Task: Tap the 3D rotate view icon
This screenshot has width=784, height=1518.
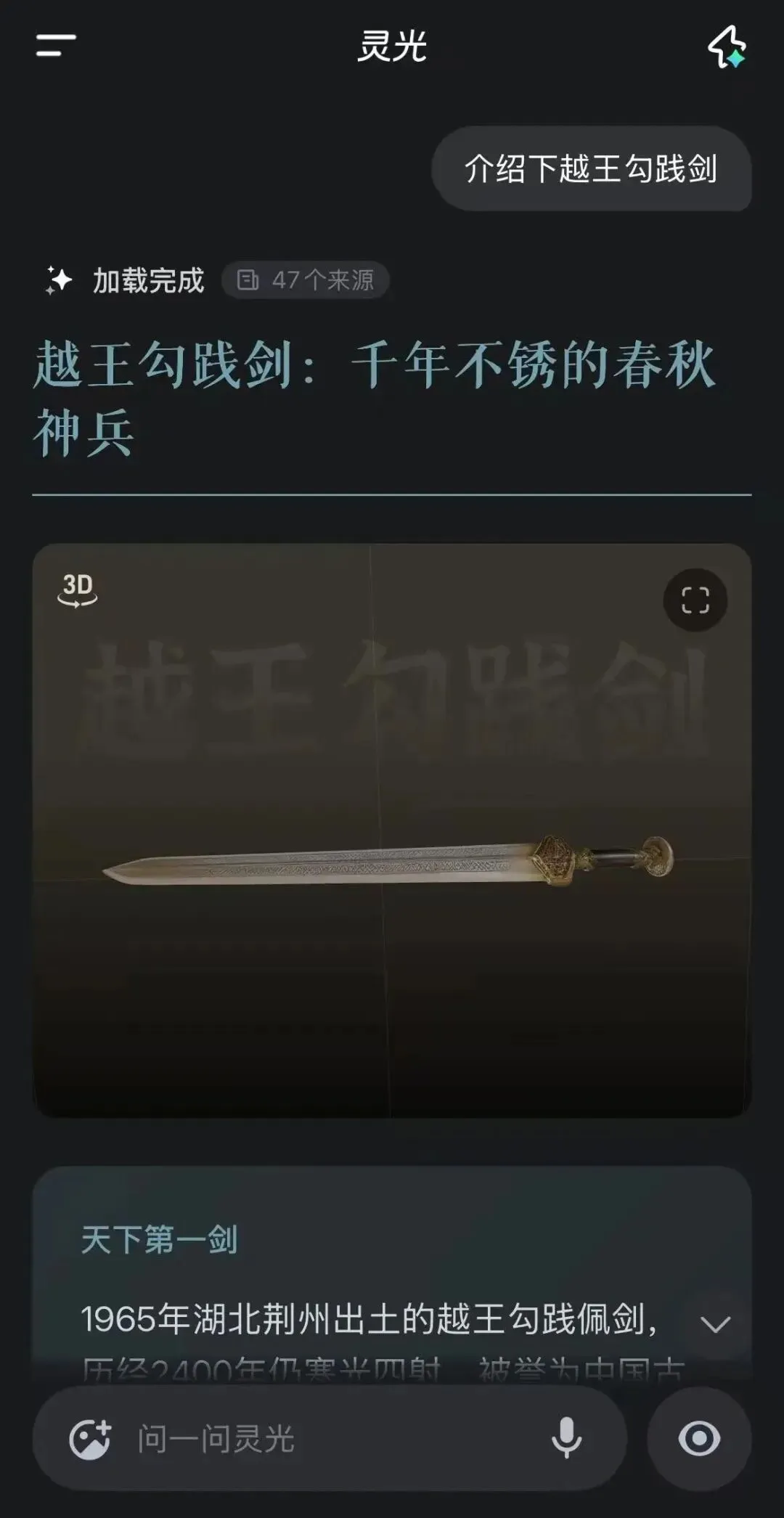Action: pyautogui.click(x=78, y=590)
